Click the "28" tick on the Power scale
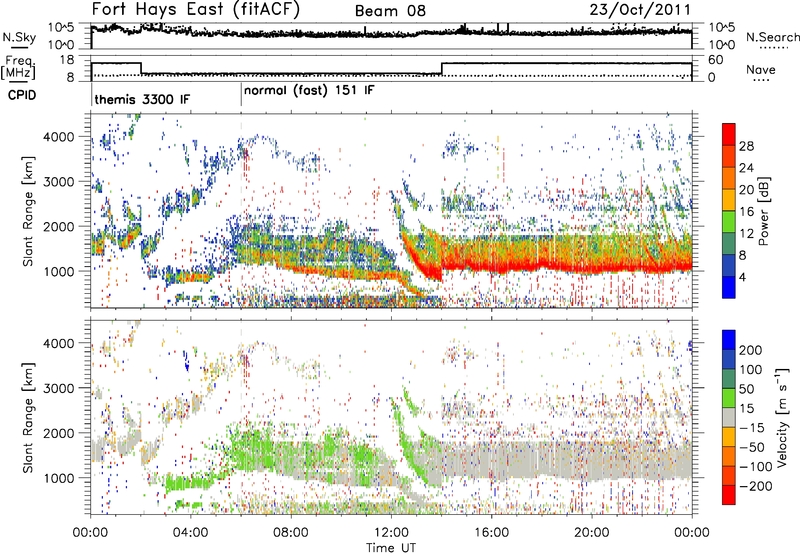The height and width of the screenshot is (554, 800). coord(746,146)
